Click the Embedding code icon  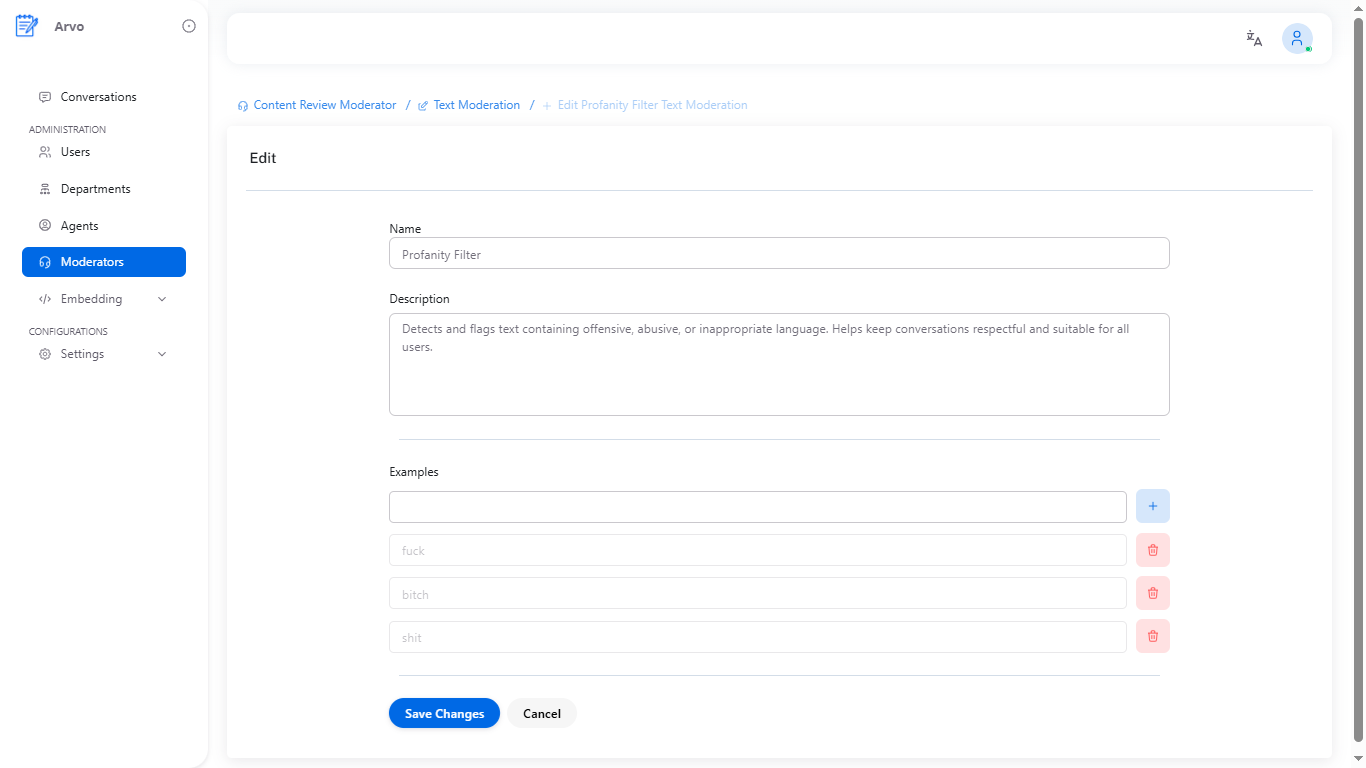(x=45, y=298)
